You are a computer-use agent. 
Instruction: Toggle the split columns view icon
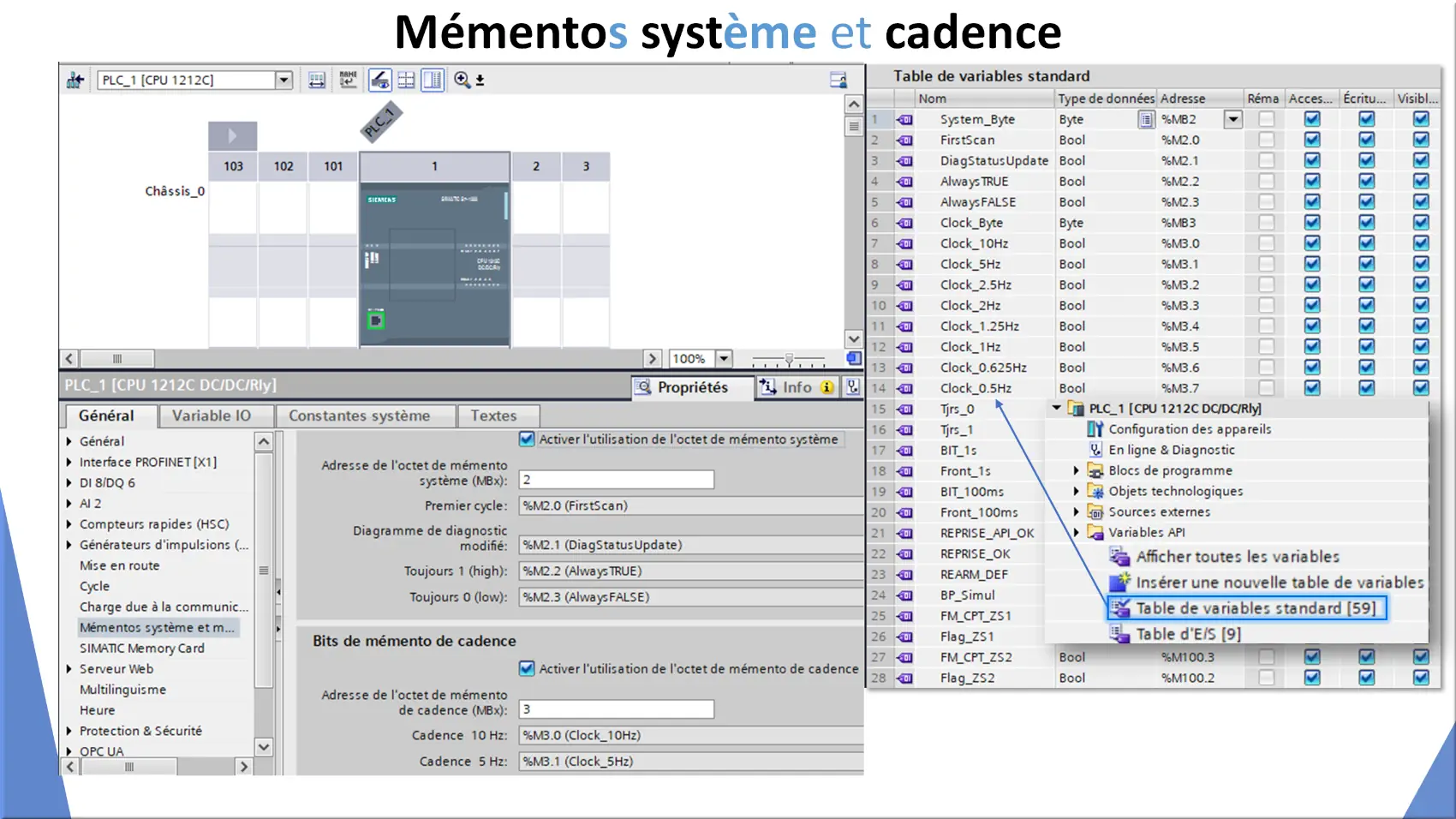[433, 80]
